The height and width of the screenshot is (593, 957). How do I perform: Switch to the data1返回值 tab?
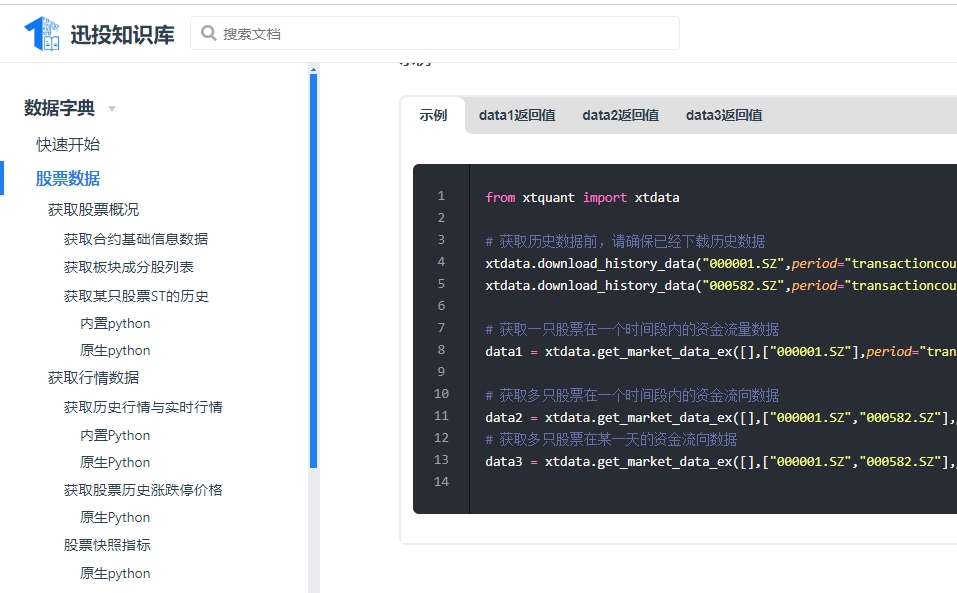[517, 115]
